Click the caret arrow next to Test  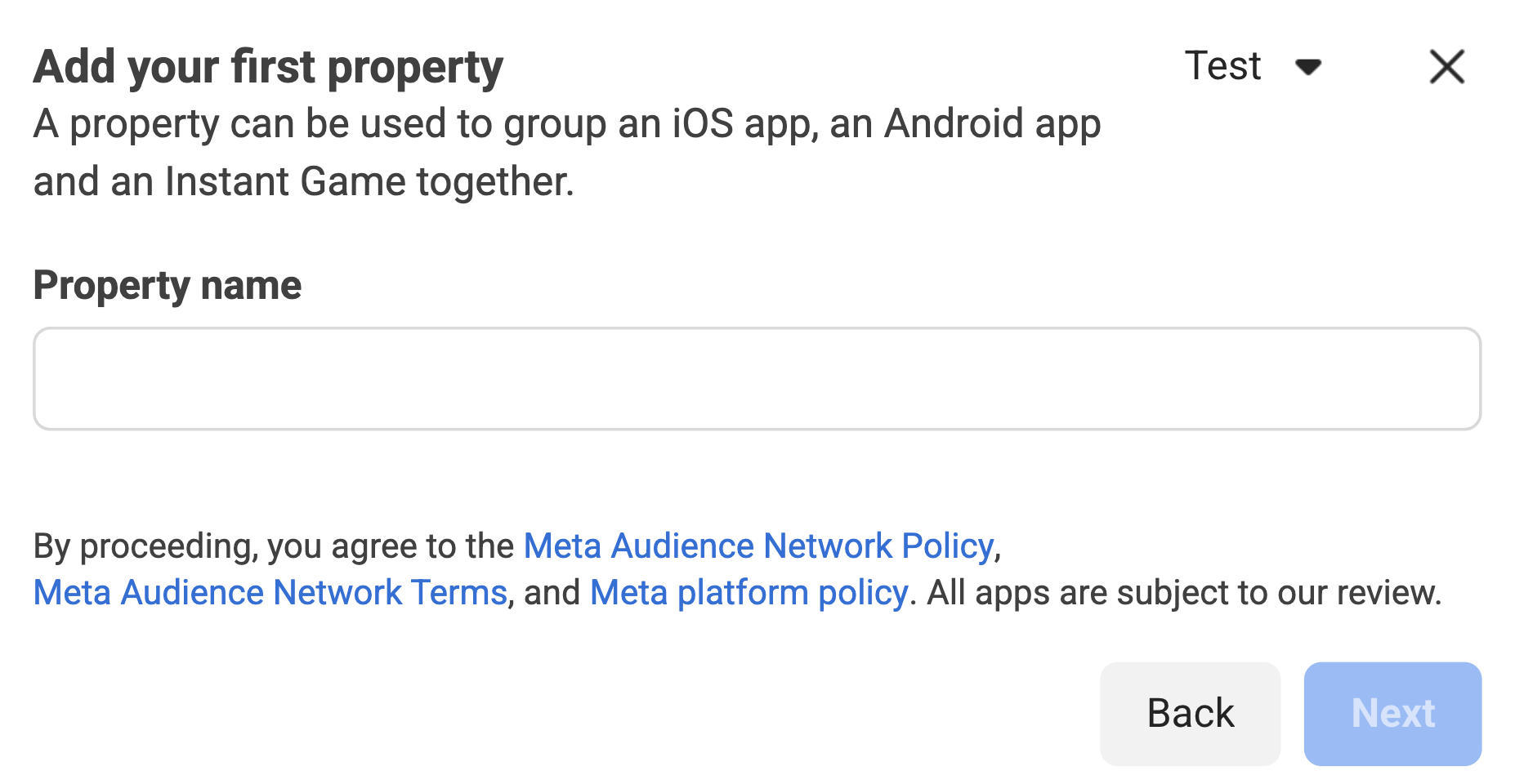tap(1308, 67)
